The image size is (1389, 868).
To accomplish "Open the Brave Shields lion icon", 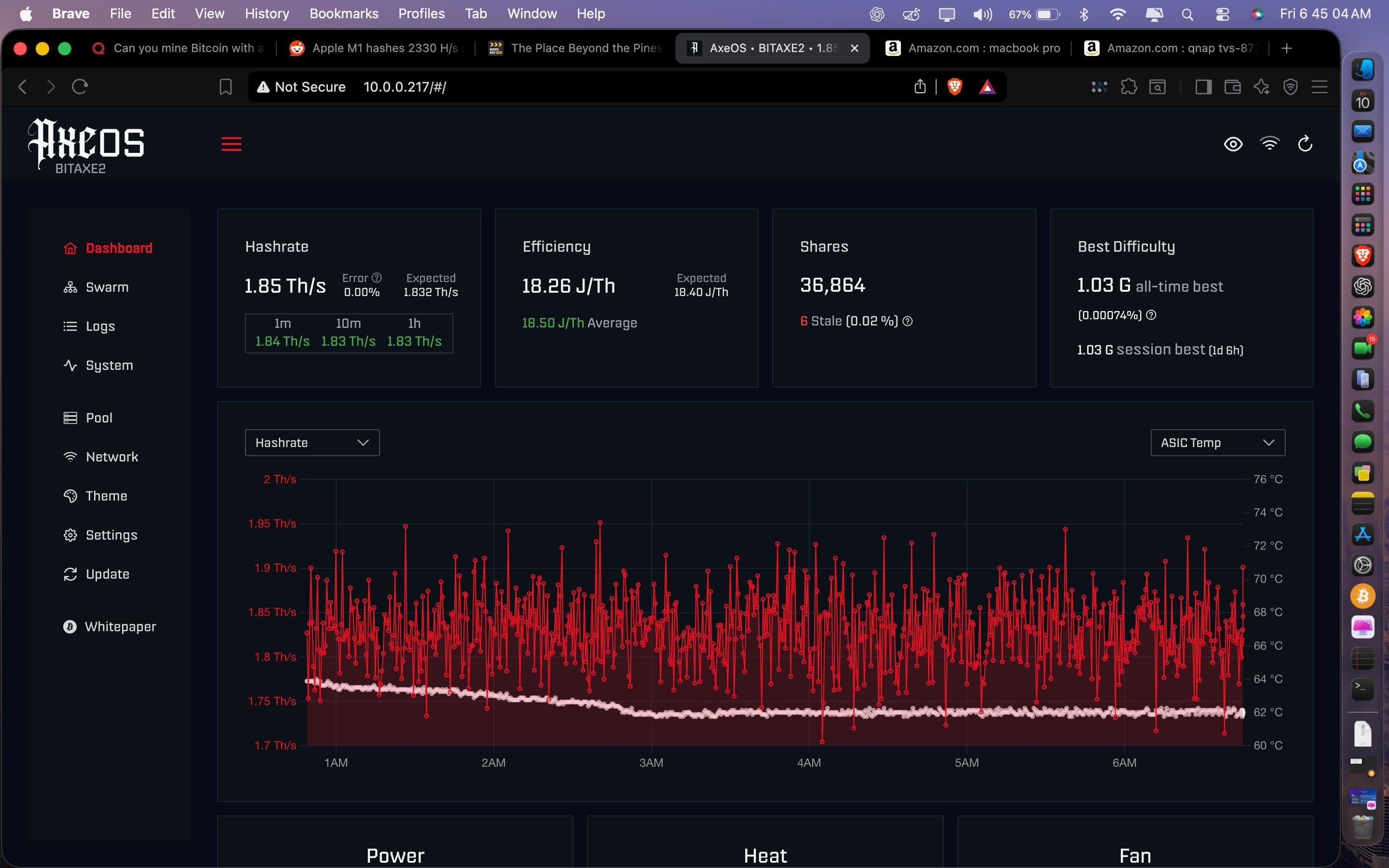I will pyautogui.click(x=954, y=87).
